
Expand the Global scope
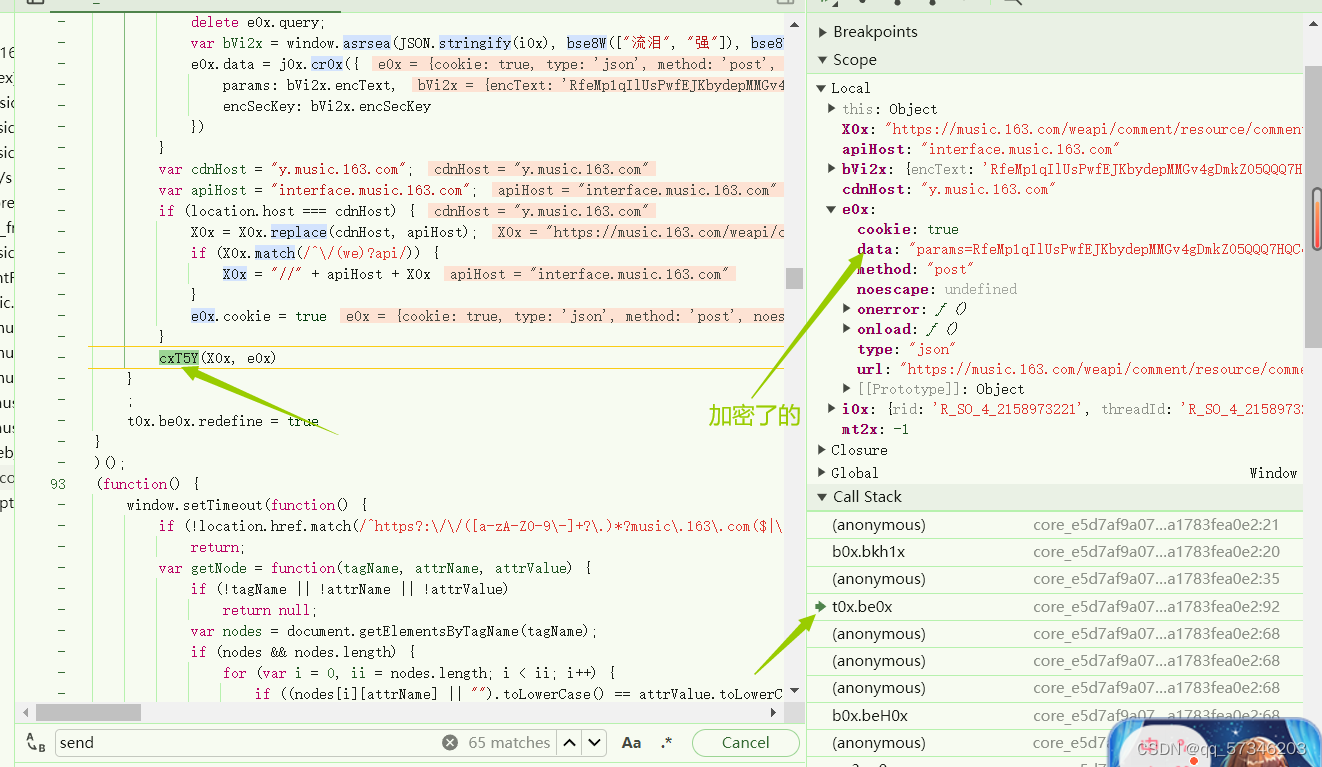[x=821, y=473]
